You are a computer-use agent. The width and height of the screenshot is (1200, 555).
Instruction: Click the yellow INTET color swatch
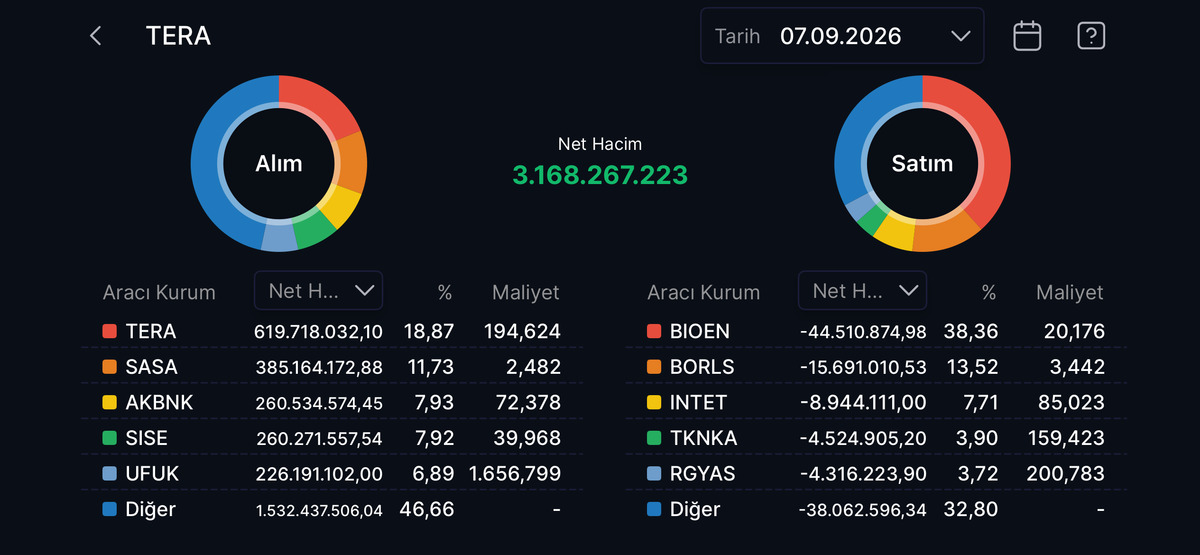point(654,402)
